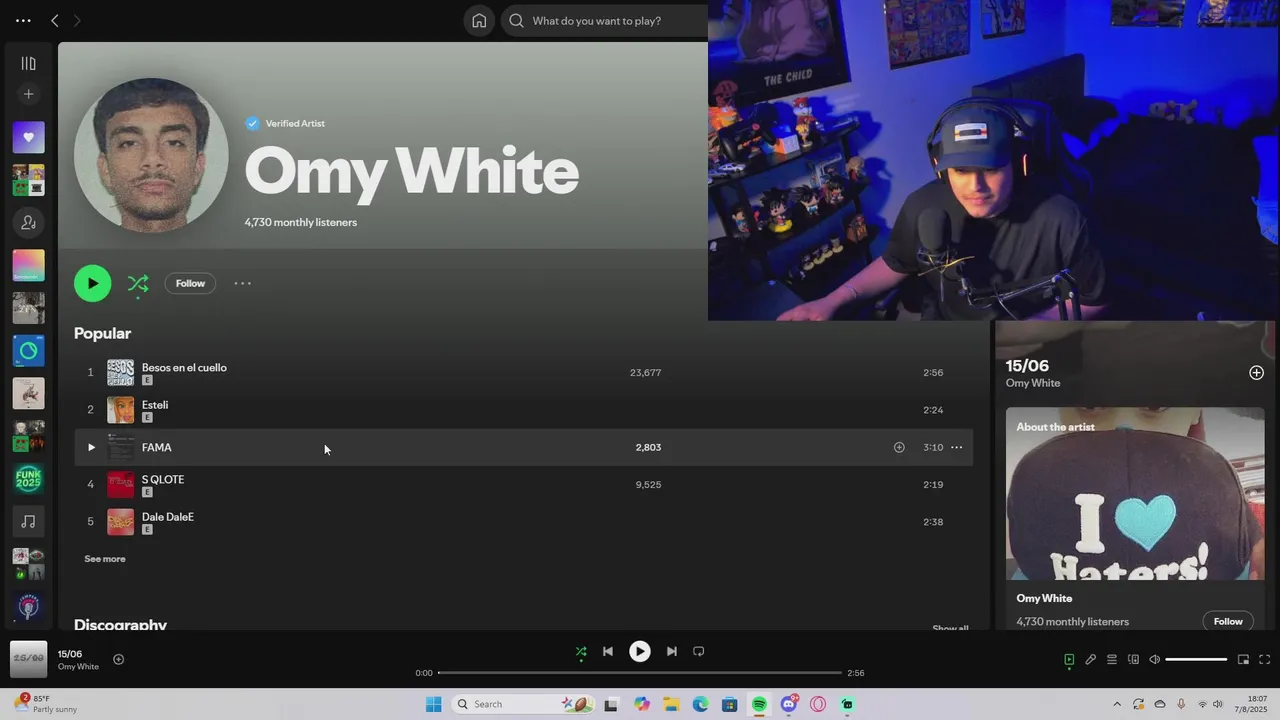Mute the volume speaker icon
1280x720 pixels.
coord(1155,660)
